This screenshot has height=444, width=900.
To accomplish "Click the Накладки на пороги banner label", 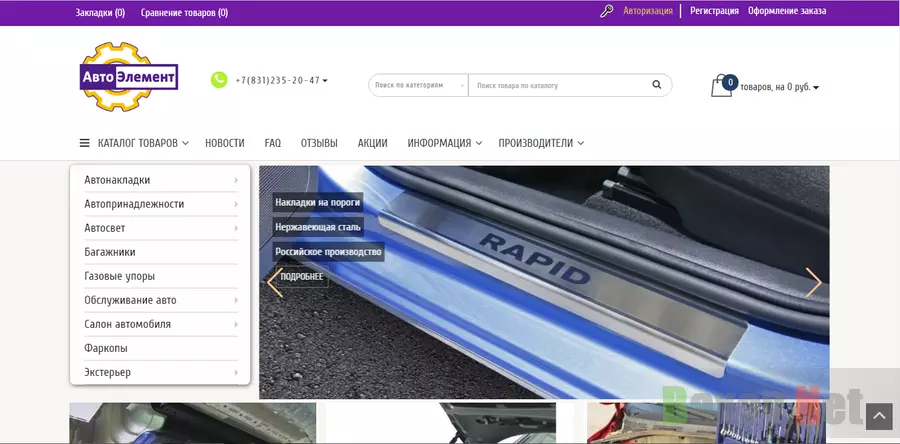I will (318, 202).
